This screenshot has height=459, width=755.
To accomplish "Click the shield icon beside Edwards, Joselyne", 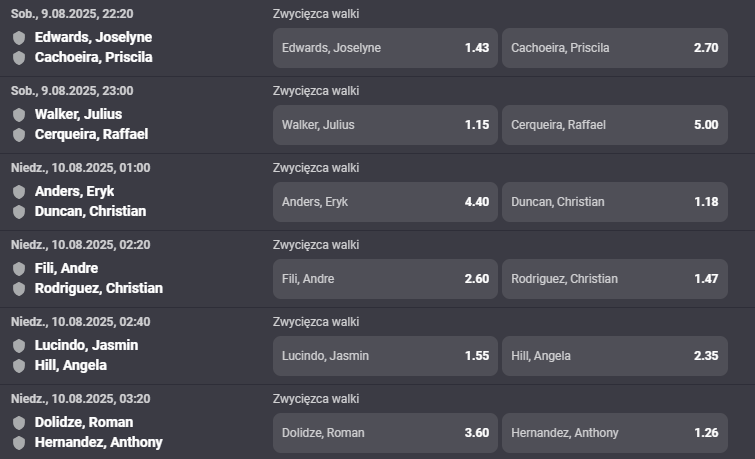I will (x=19, y=38).
